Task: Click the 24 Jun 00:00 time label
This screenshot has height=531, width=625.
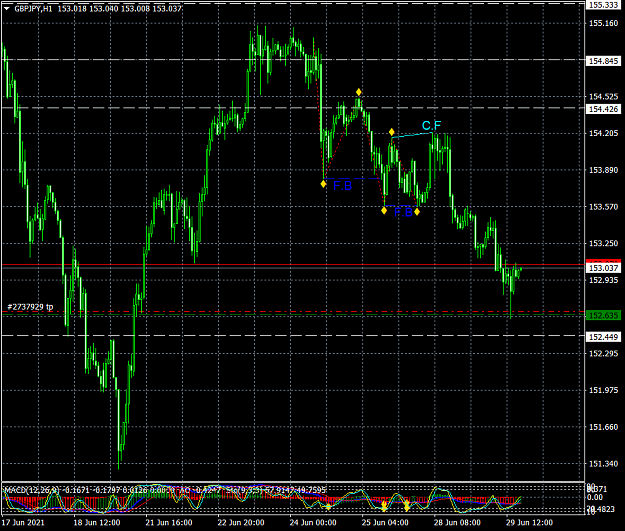Action: [x=313, y=523]
